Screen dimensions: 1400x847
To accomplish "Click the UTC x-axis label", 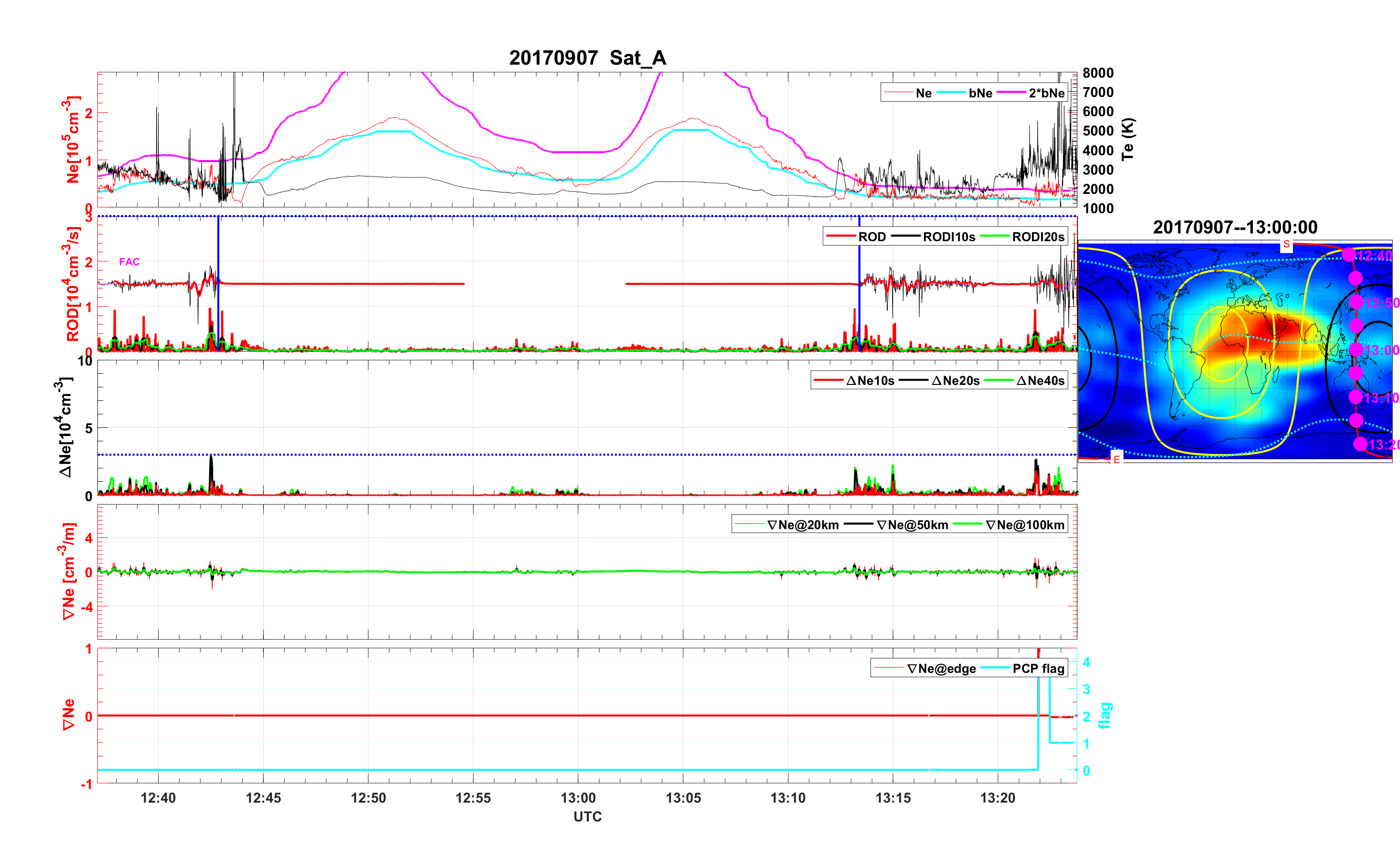I will 587,816.
